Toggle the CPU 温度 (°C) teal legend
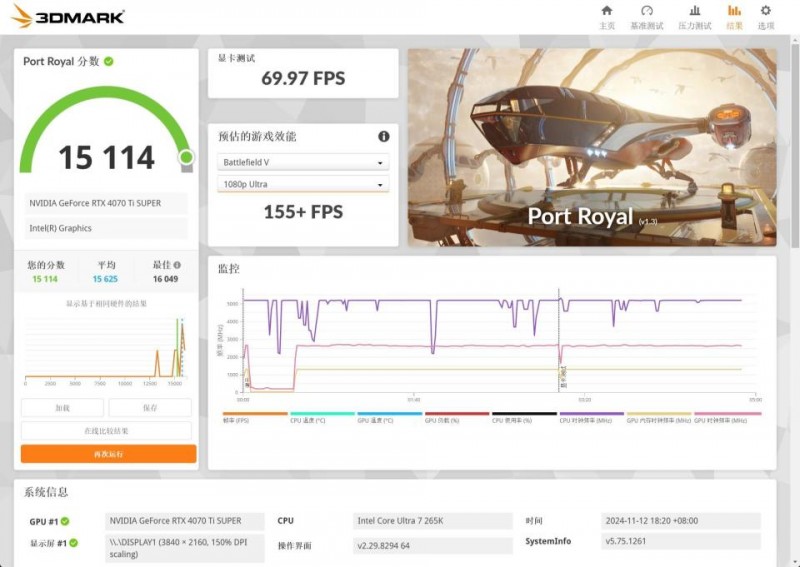 [322, 417]
